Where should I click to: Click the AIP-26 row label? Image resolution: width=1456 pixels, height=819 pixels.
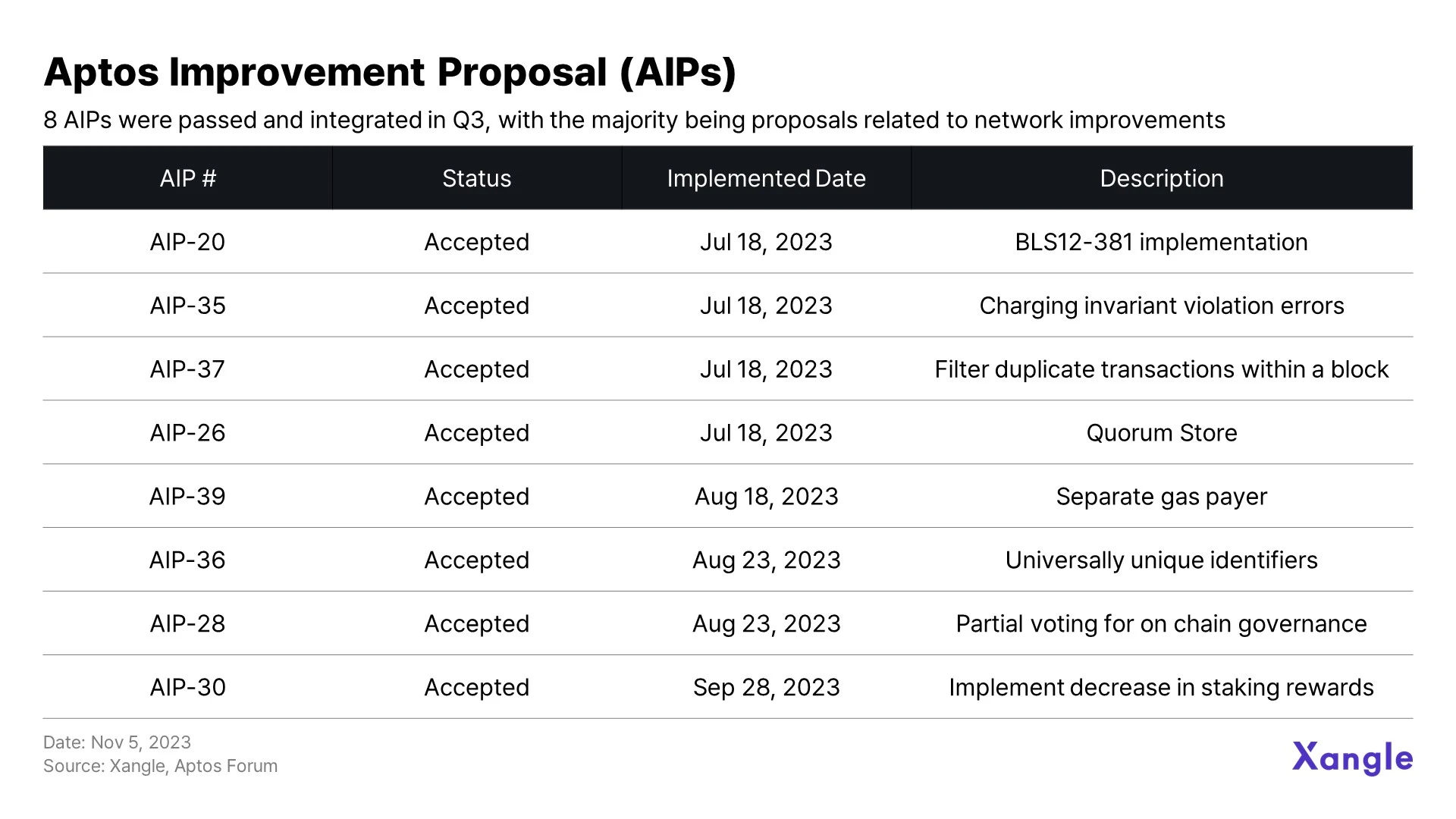[188, 433]
